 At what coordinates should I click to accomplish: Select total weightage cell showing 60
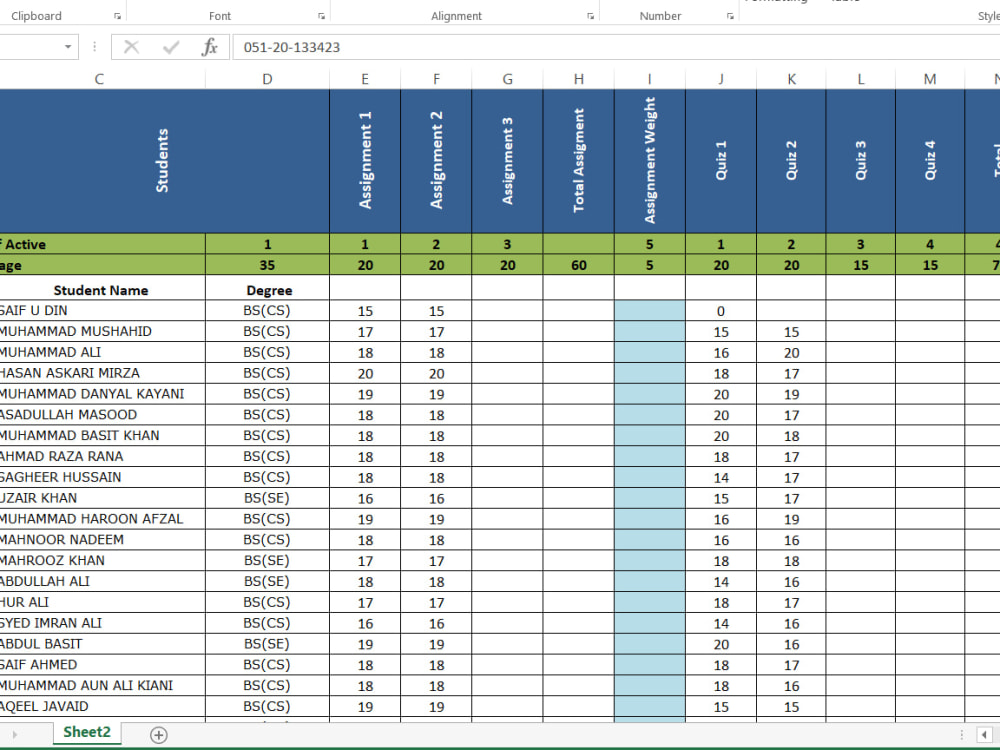[x=578, y=265]
